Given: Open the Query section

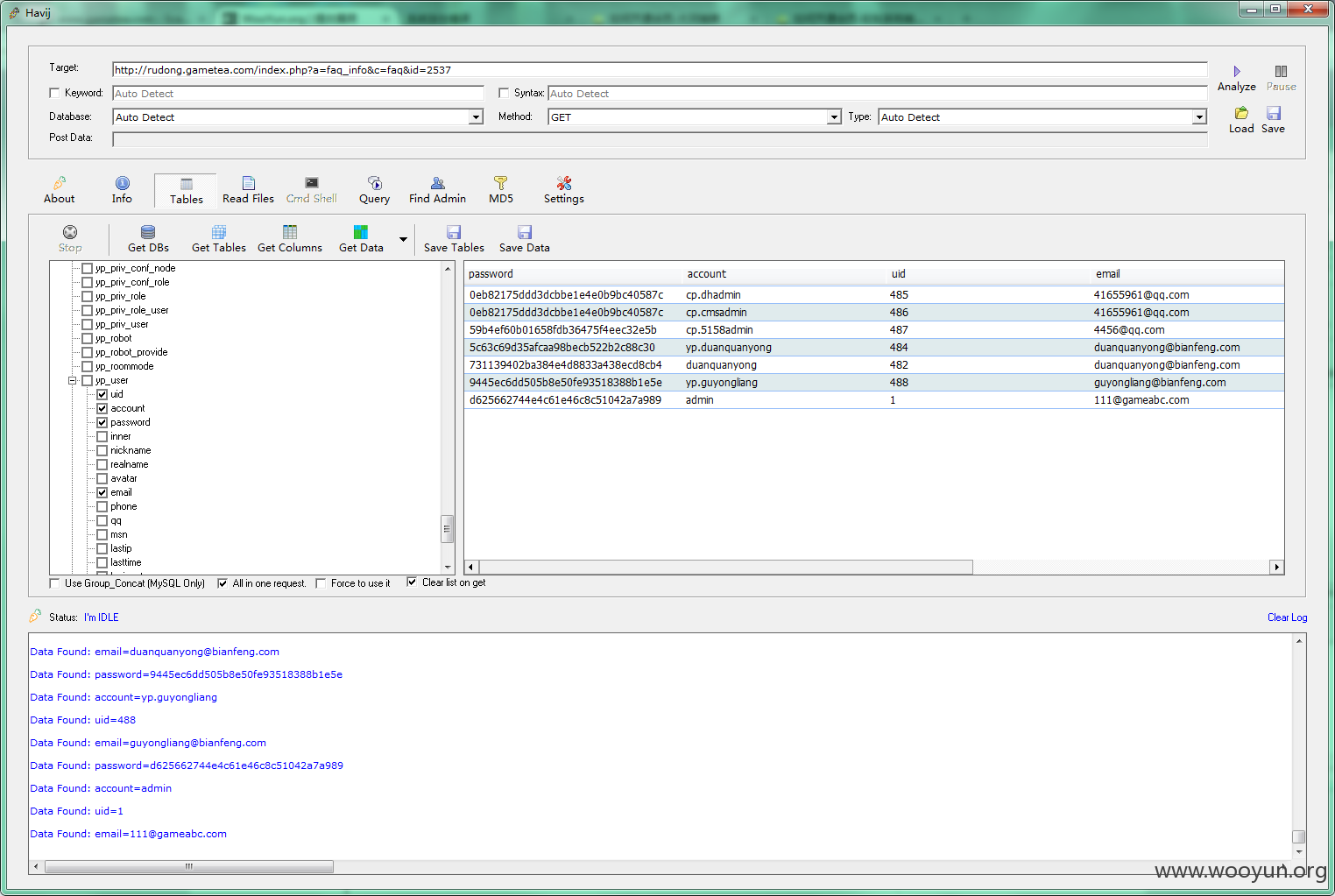Looking at the screenshot, I should [x=374, y=190].
